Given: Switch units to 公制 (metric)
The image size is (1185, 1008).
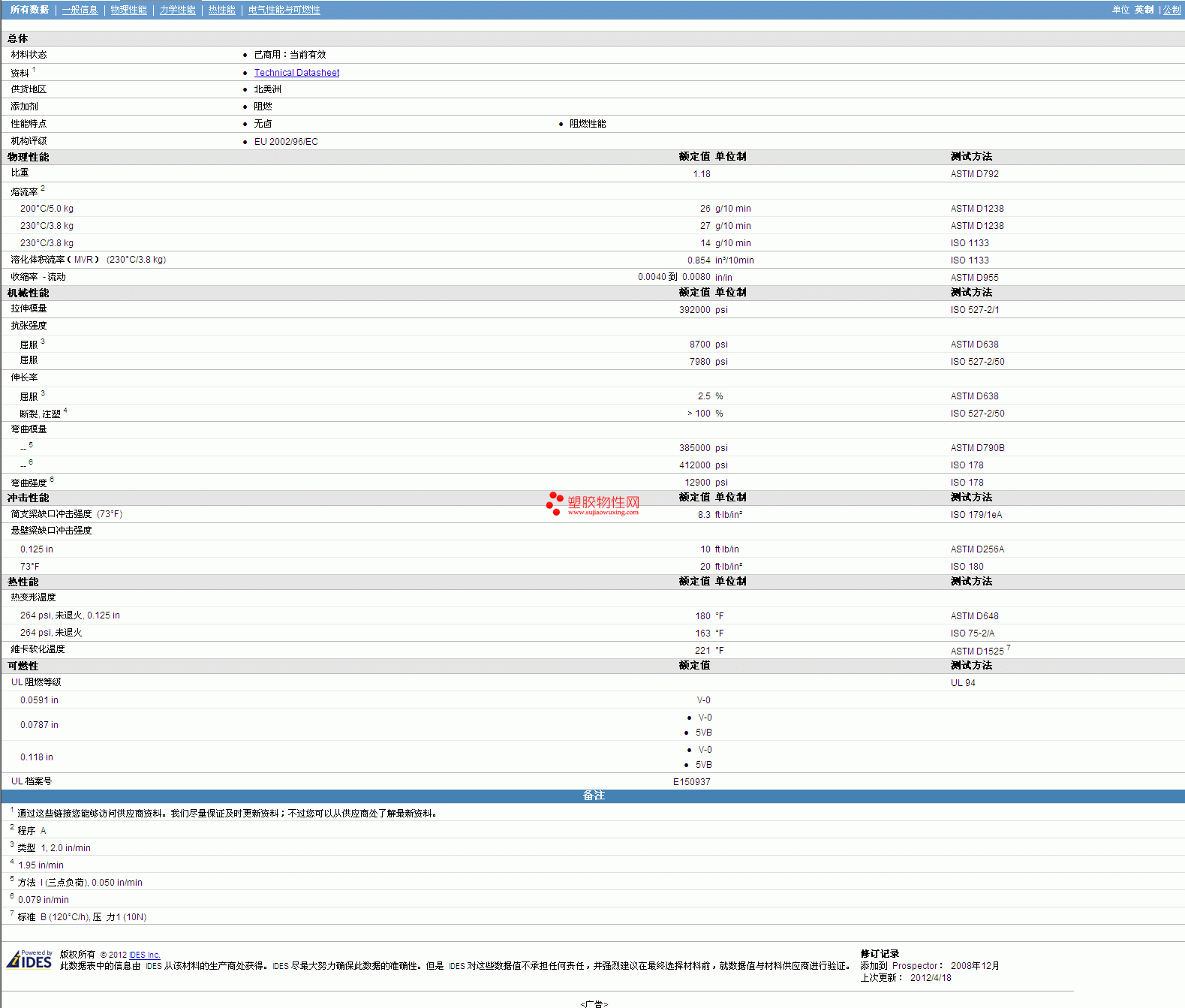Looking at the screenshot, I should (1171, 10).
